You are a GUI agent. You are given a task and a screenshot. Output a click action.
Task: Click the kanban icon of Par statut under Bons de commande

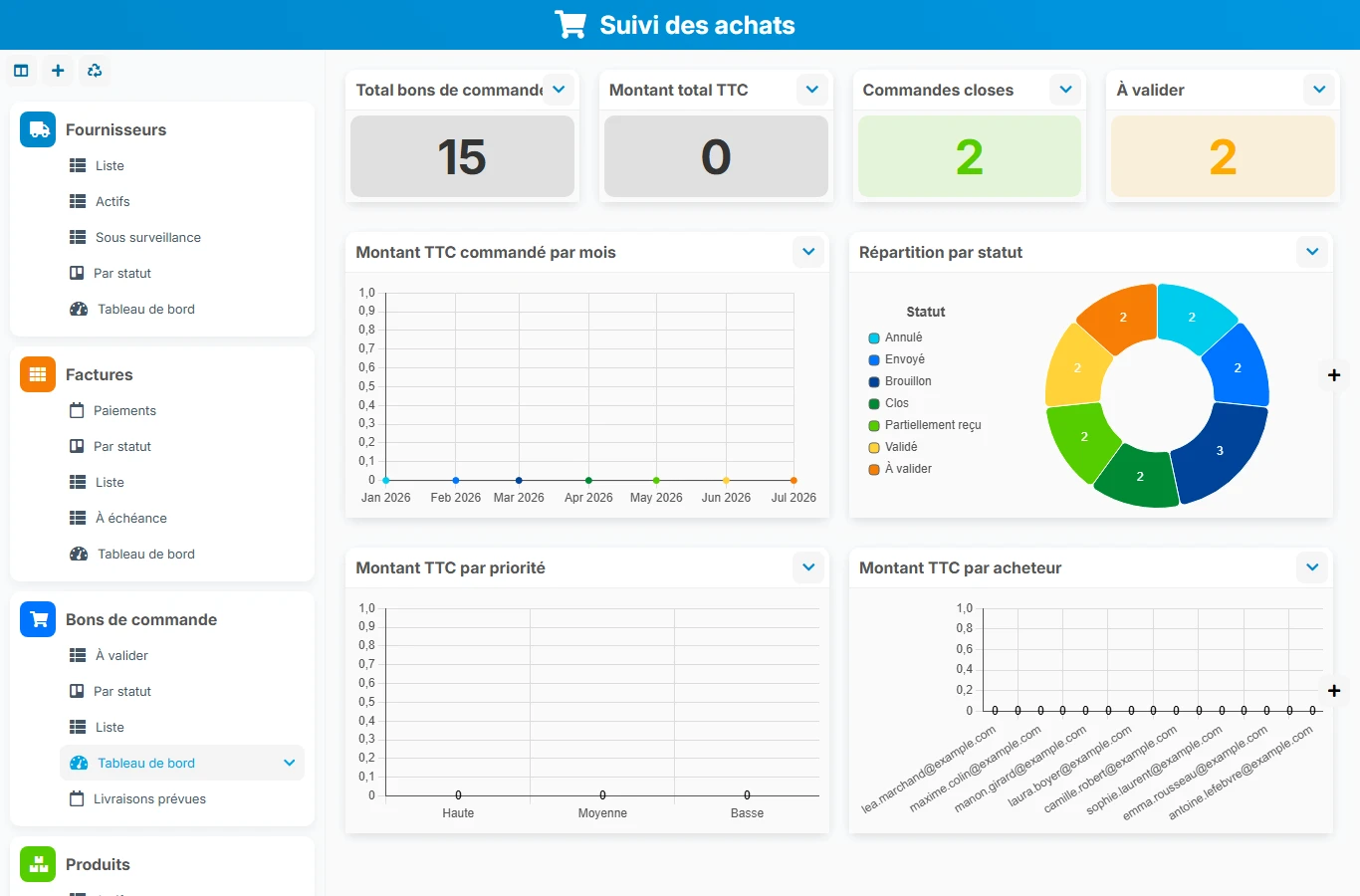[77, 692]
